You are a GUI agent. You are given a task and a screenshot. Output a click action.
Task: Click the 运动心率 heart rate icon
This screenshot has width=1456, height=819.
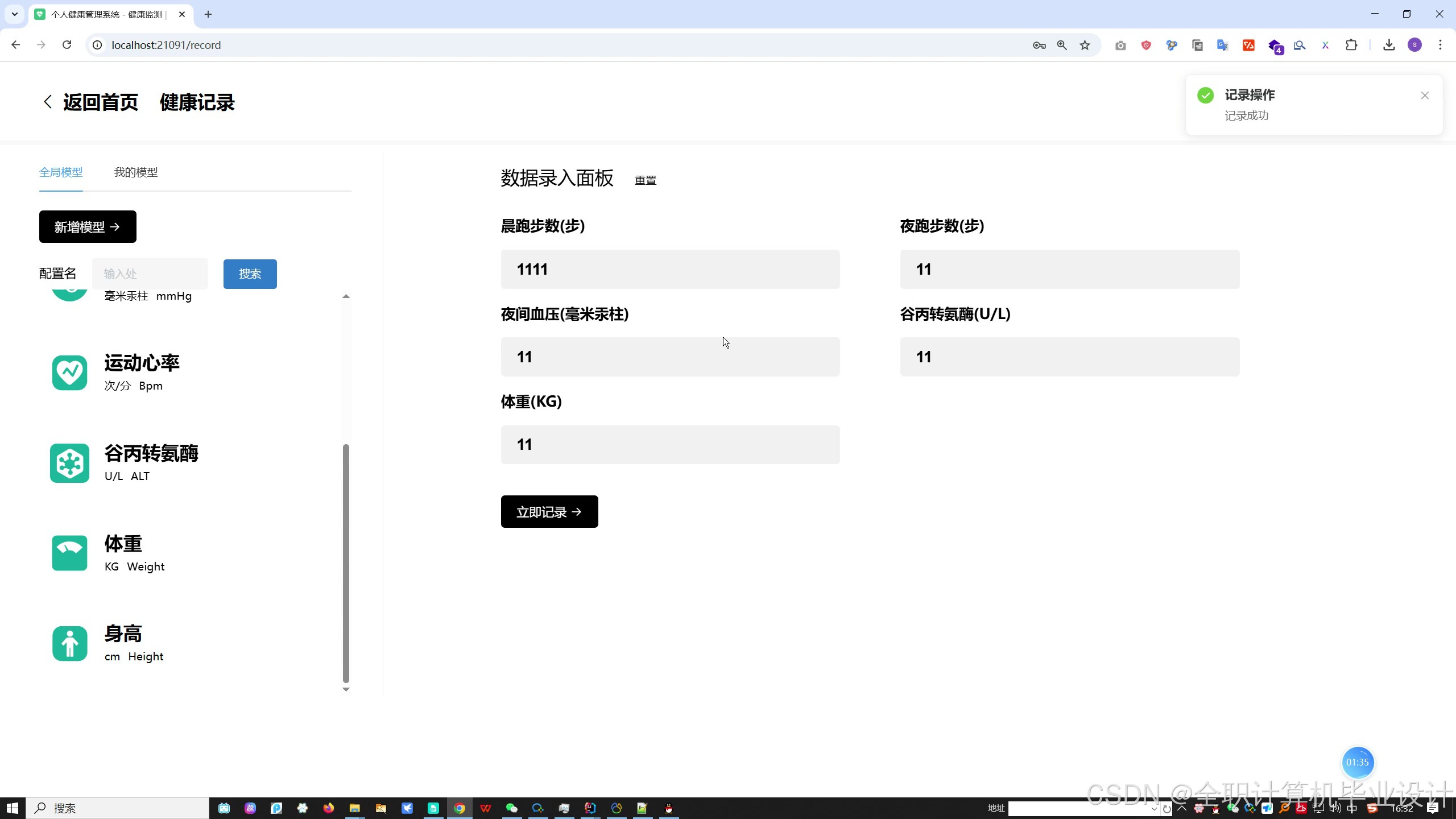[69, 373]
